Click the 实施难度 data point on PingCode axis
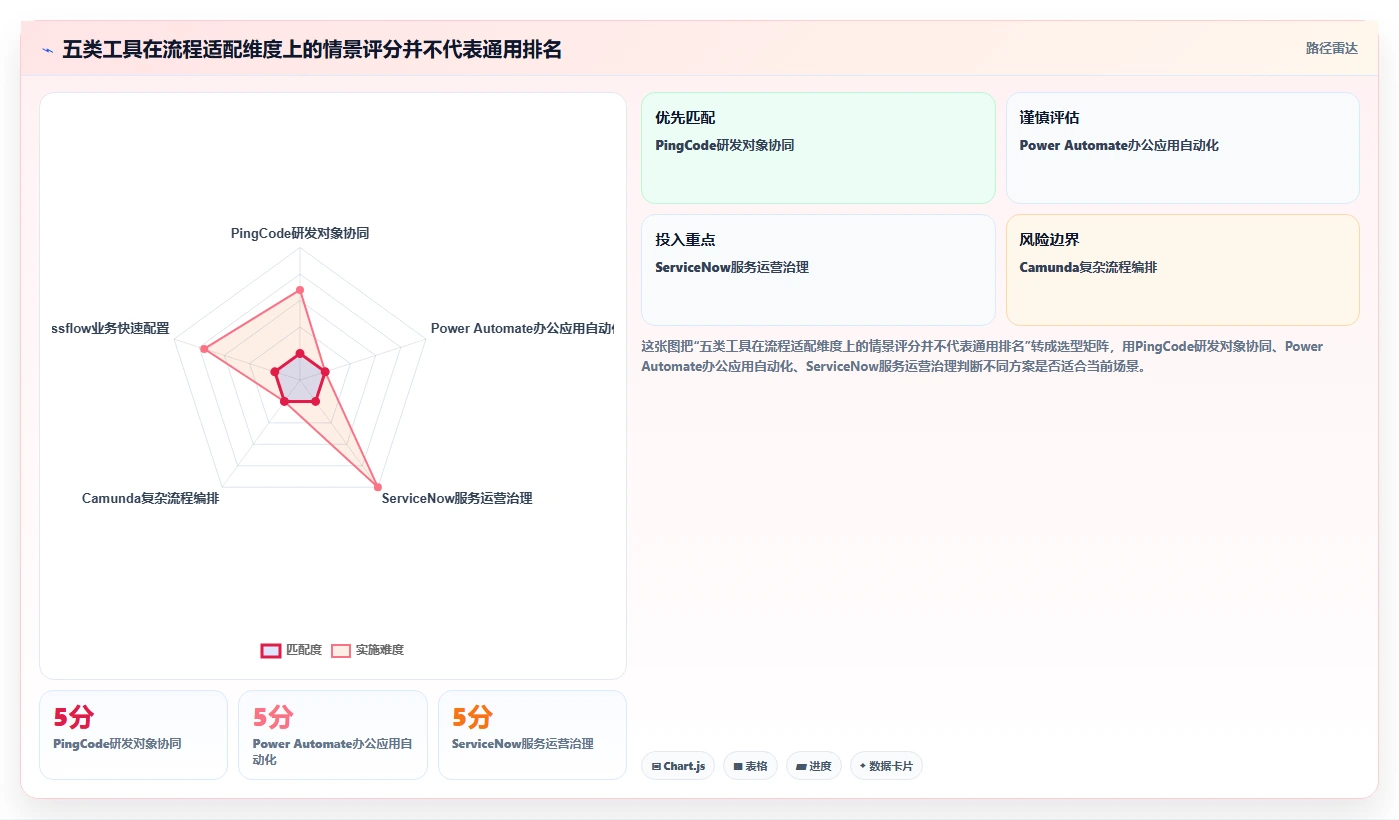 (x=300, y=290)
